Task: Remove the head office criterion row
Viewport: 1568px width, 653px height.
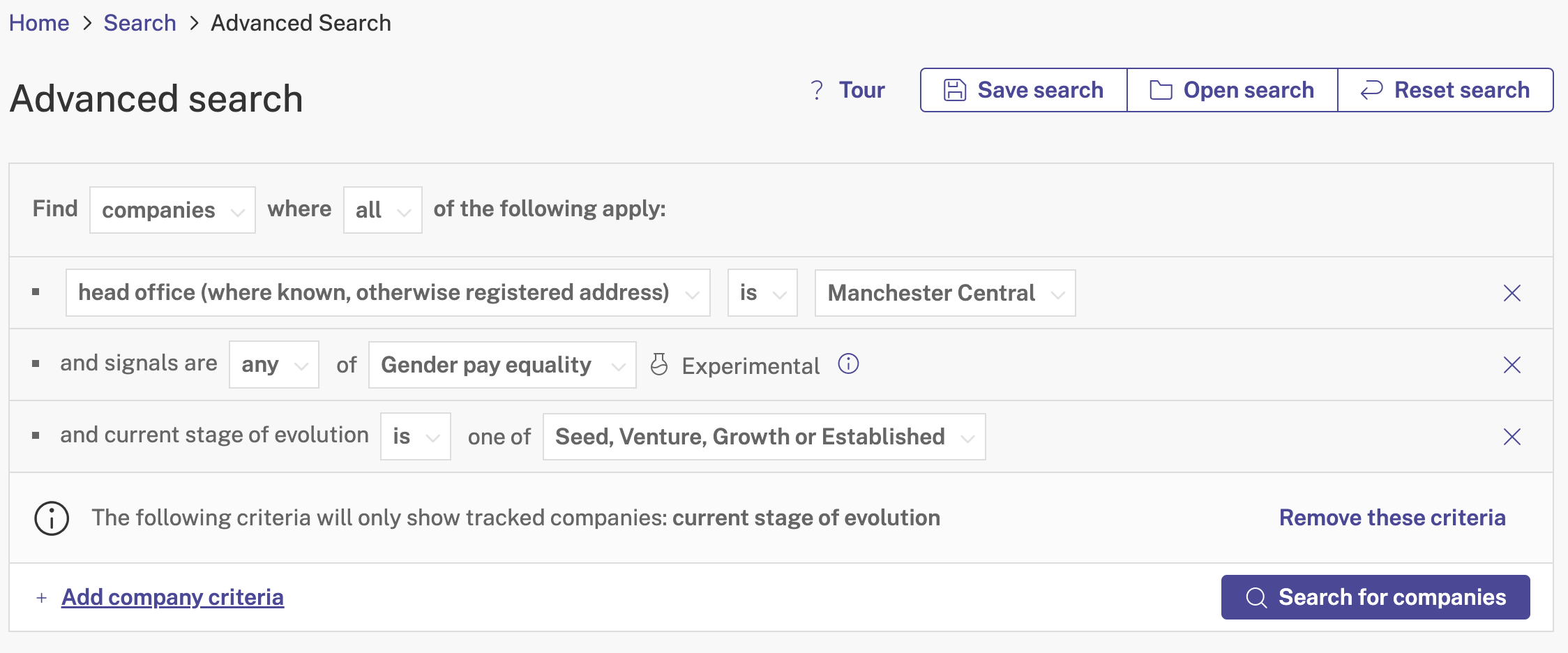Action: point(1512,293)
